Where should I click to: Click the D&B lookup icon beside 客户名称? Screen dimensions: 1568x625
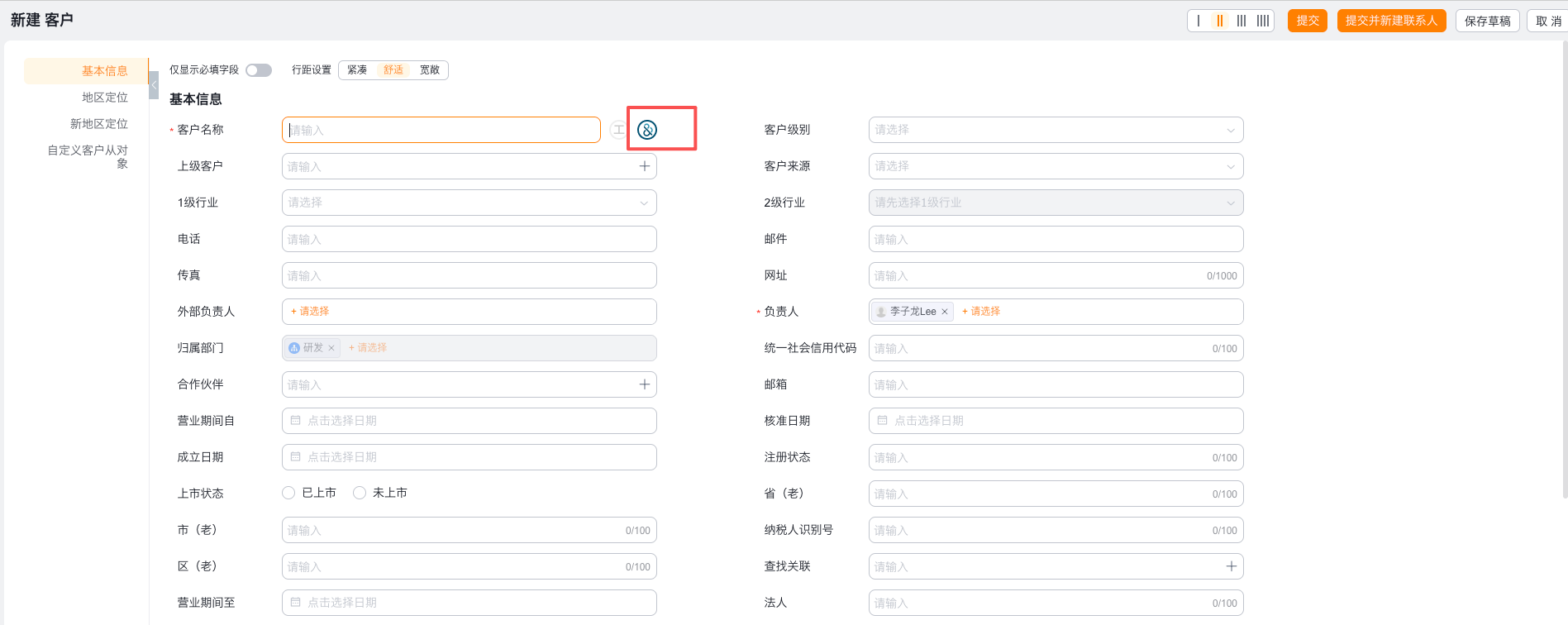647,130
